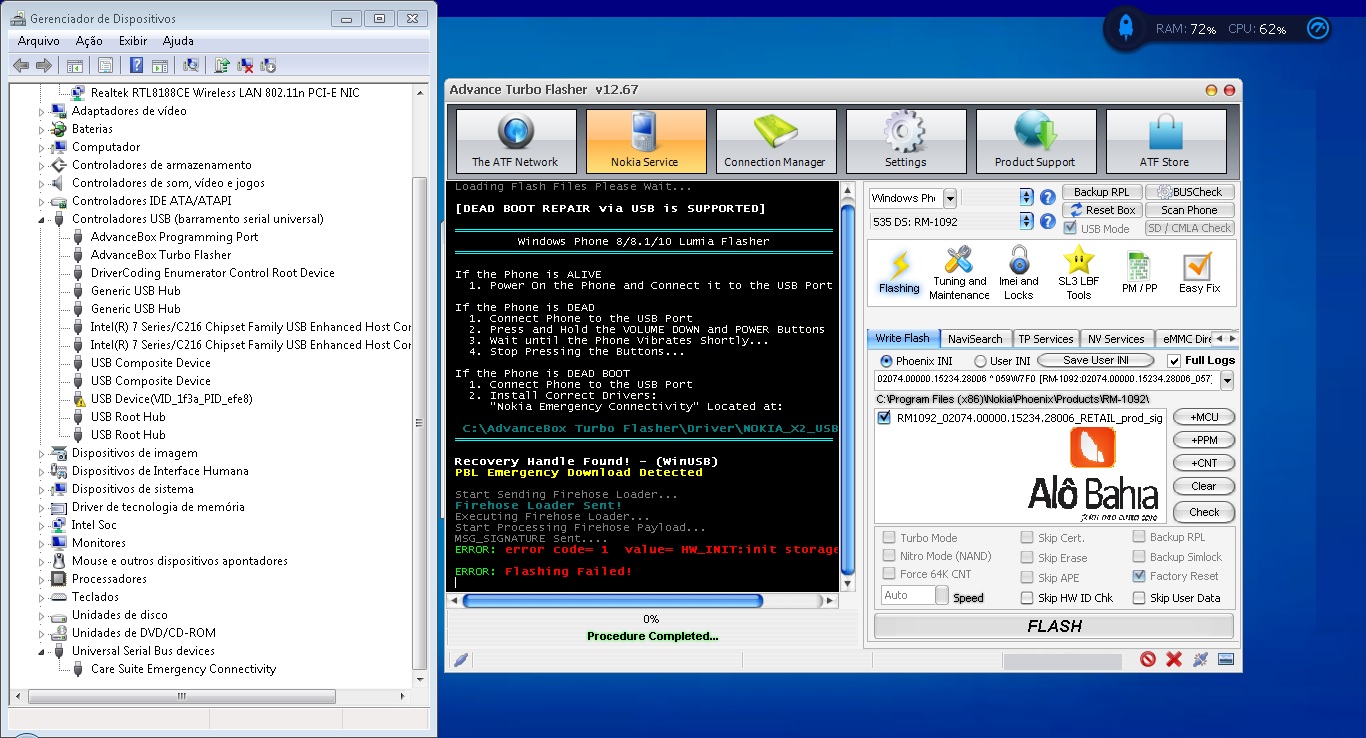
Task: Click the Reset Box button
Action: click(1101, 210)
